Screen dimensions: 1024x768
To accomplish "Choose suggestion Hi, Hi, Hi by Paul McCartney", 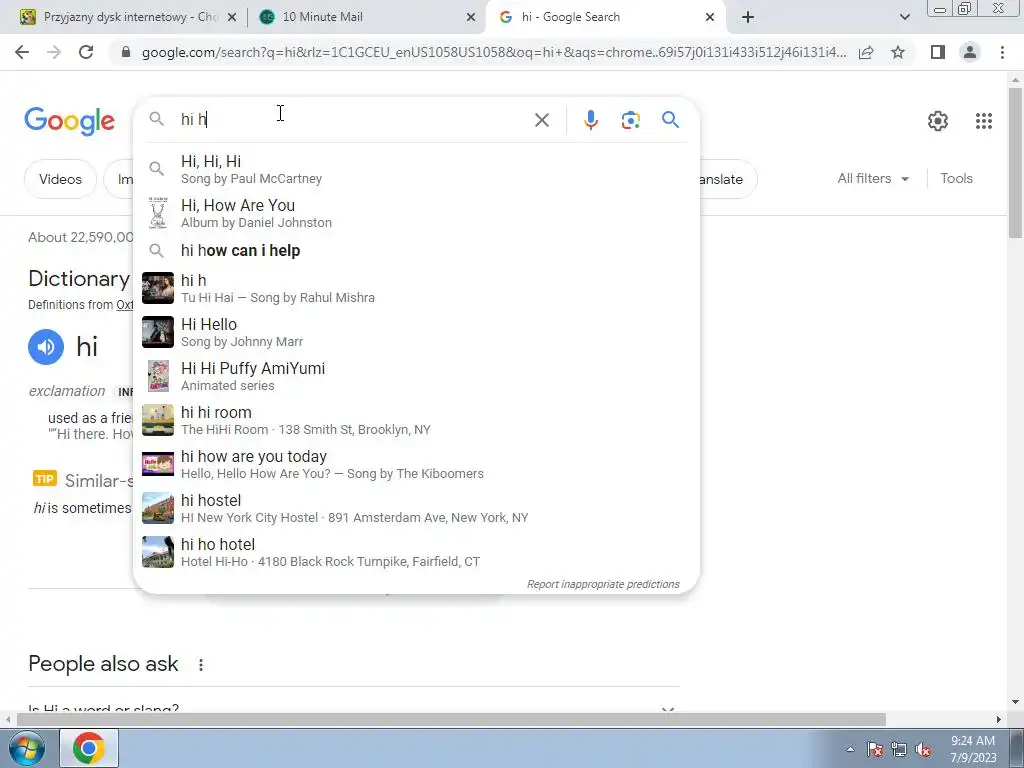I will pos(416,169).
